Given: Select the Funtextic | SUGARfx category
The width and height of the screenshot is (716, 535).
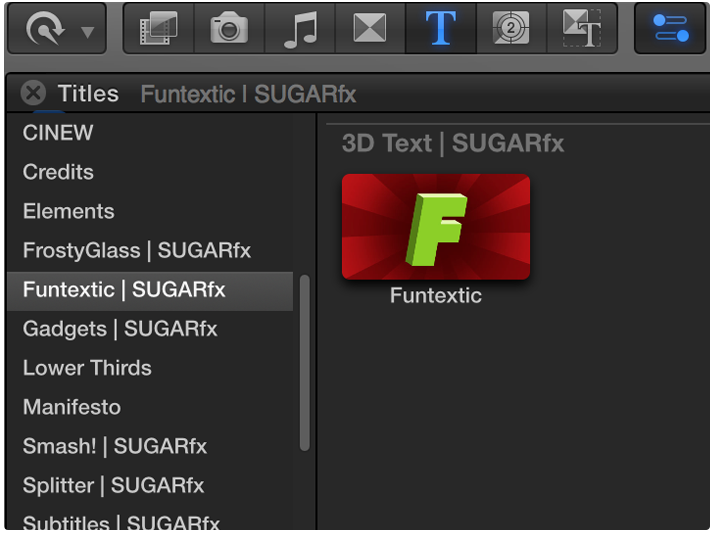Looking at the screenshot, I should [150, 290].
